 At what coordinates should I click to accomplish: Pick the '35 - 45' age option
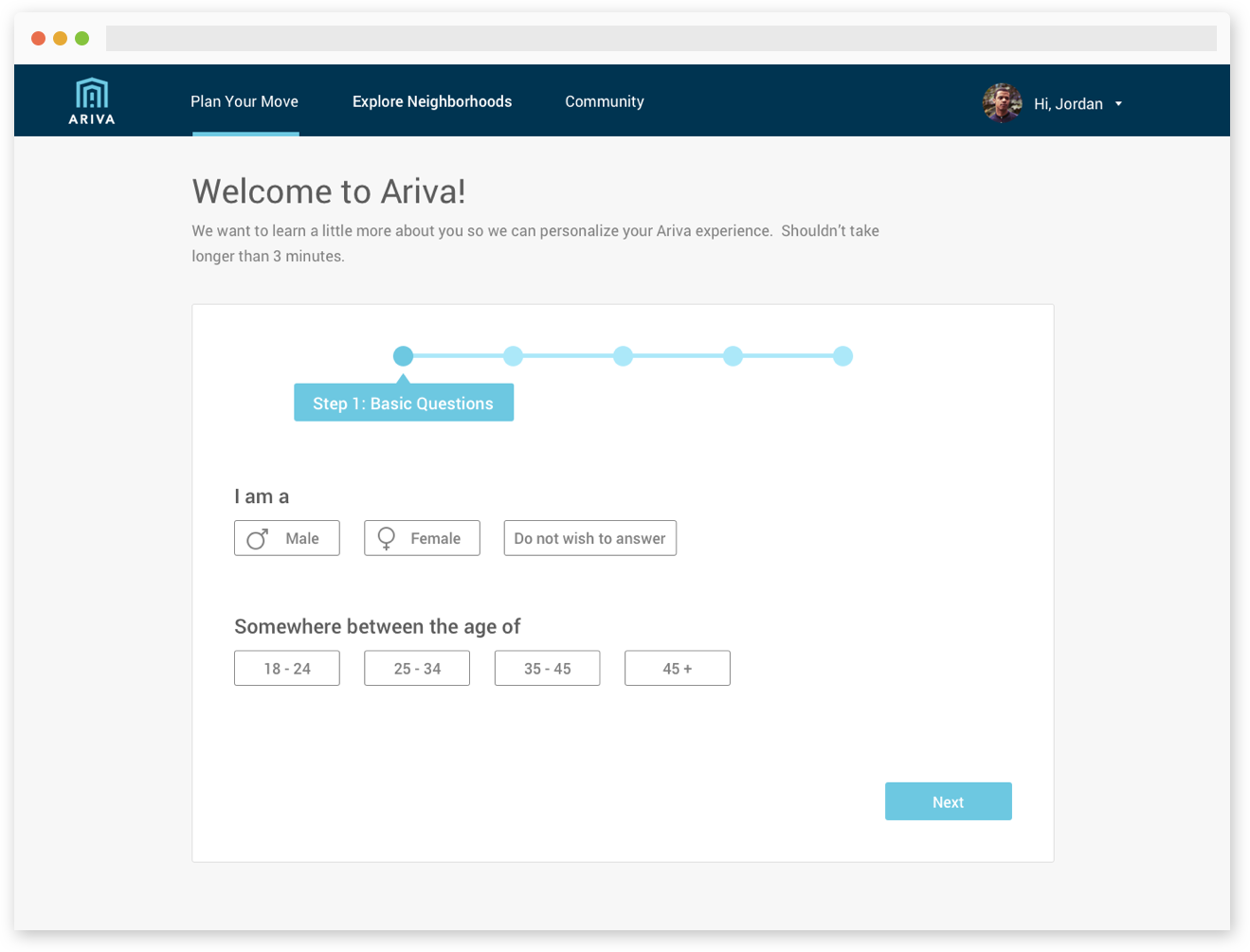point(547,668)
